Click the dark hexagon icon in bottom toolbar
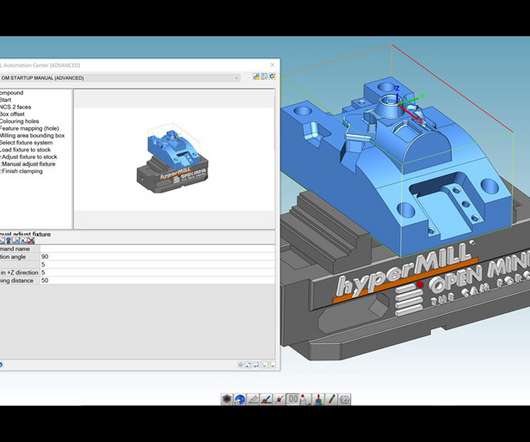Viewport: 530px width, 442px height. coord(227,399)
